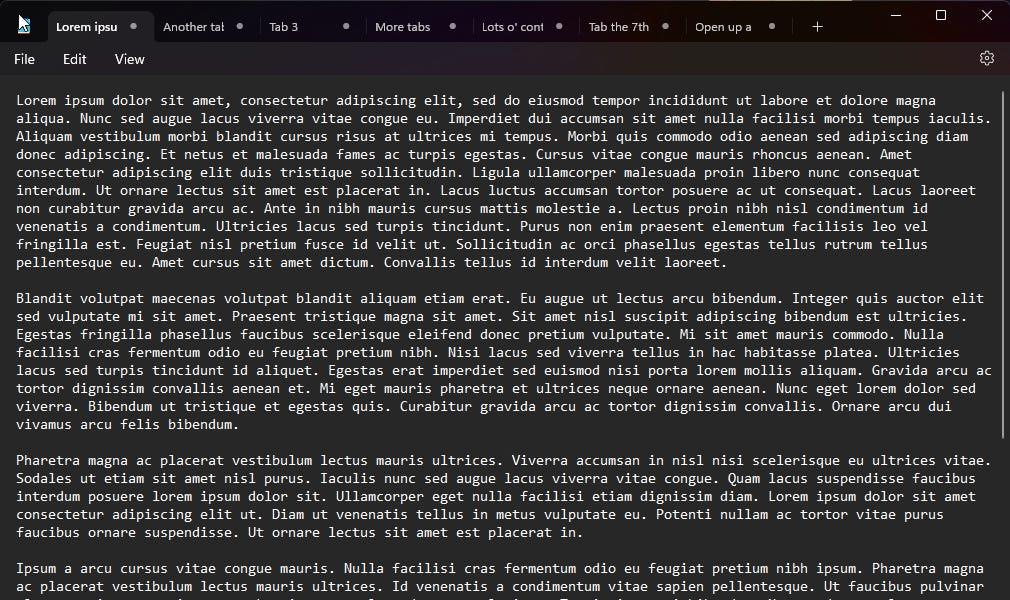Open the File menu

coord(23,59)
